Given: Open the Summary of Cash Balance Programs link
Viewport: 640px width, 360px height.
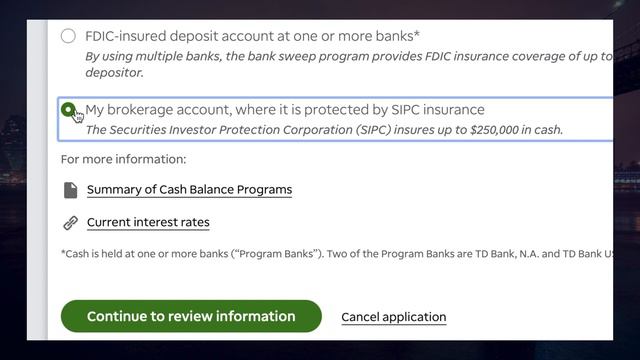Looking at the screenshot, I should tap(189, 190).
